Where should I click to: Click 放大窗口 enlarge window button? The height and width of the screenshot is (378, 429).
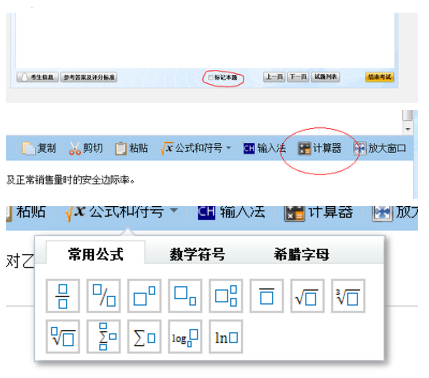(x=380, y=148)
